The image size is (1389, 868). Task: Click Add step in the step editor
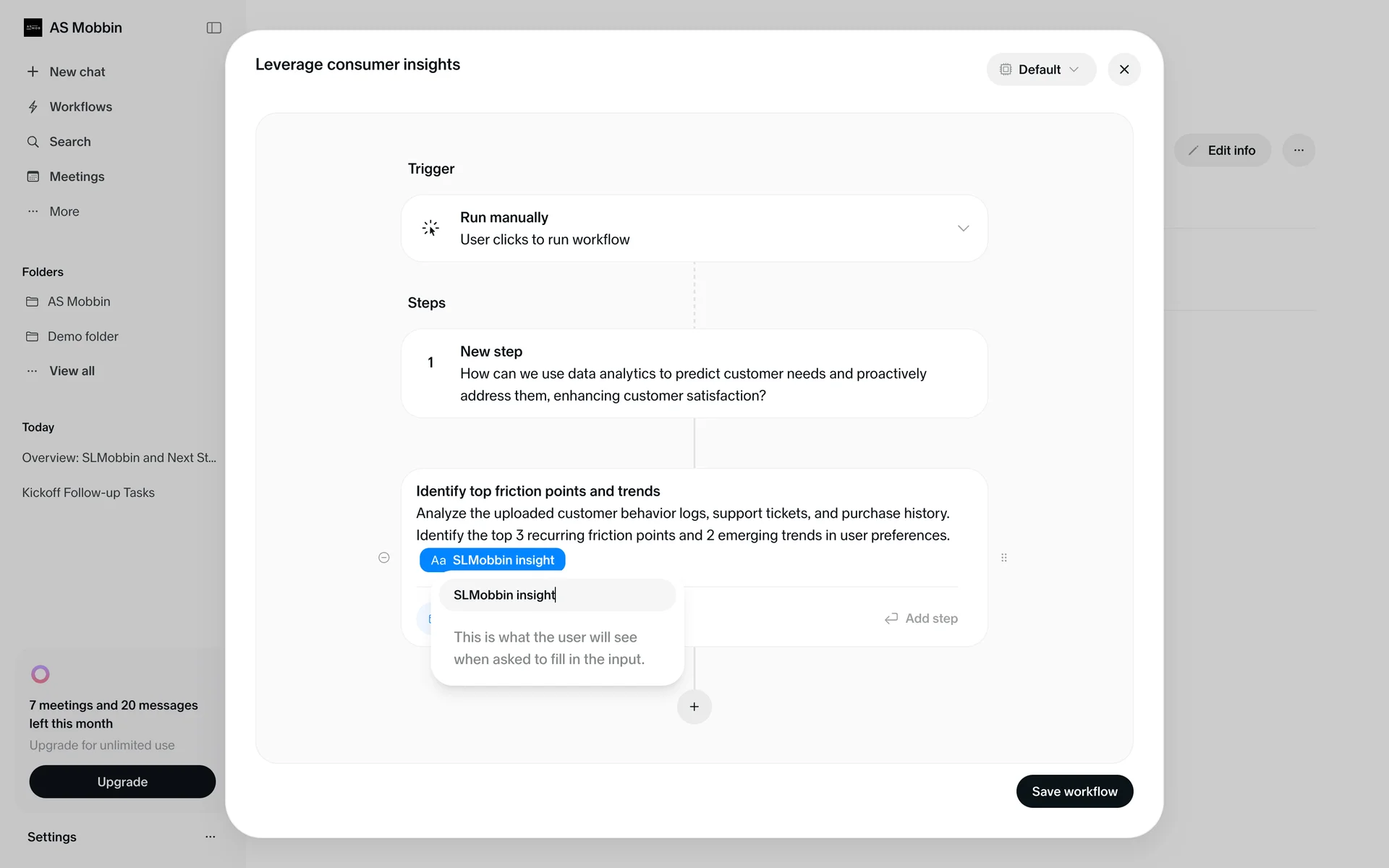(x=921, y=618)
